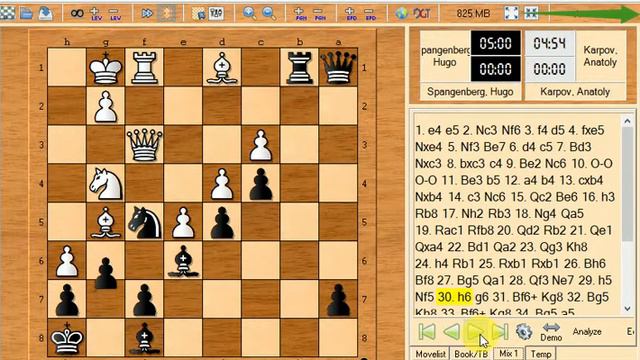The height and width of the screenshot is (360, 640).
Task: Switch to the Movelist tab
Action: point(430,353)
